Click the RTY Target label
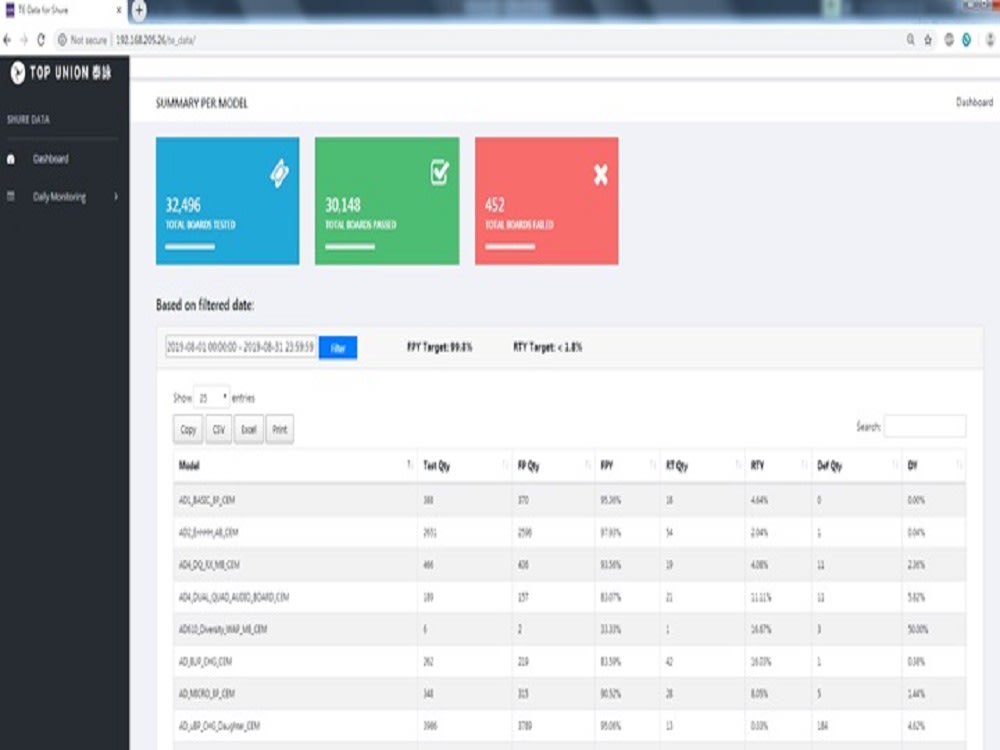Screen dimensions: 1000x750 click(x=547, y=347)
